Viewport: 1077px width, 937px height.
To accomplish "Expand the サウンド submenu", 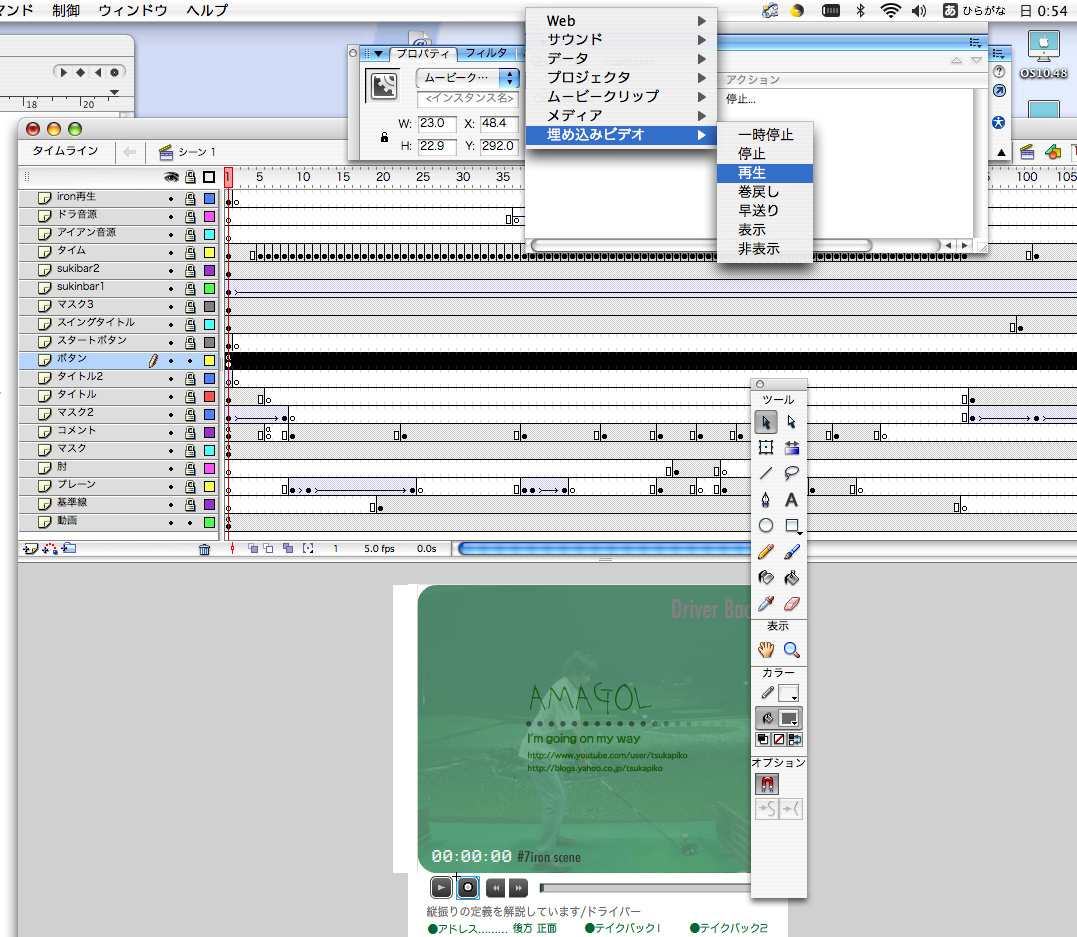I will 622,40.
